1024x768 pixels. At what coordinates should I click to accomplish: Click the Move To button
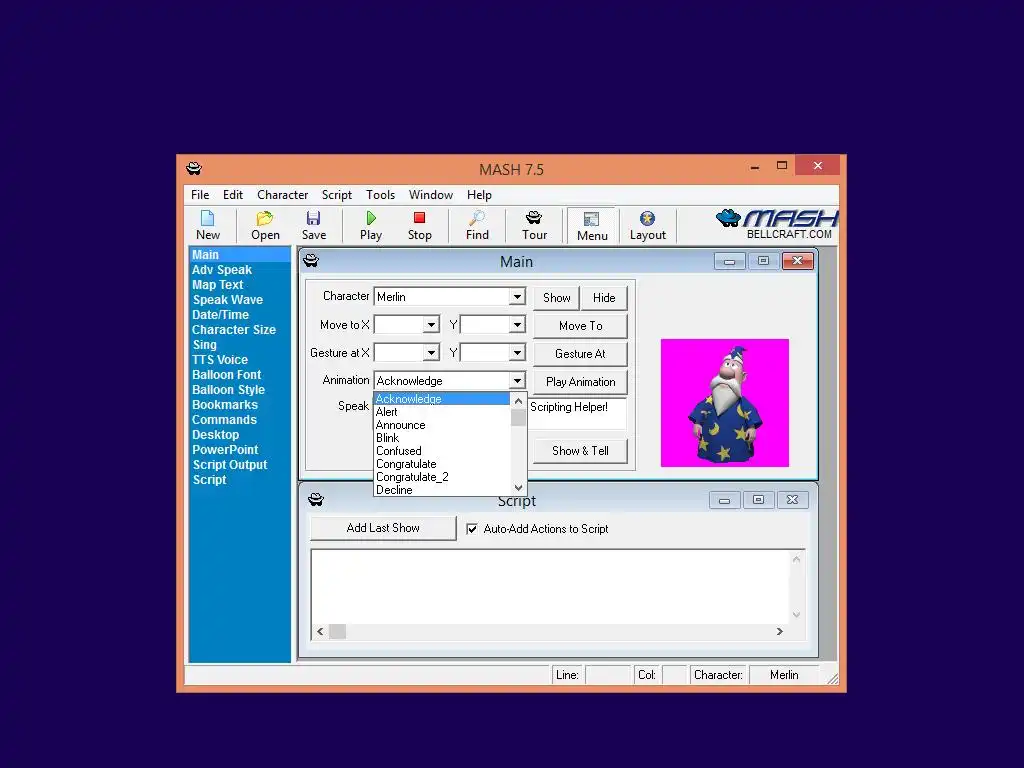[x=581, y=326]
